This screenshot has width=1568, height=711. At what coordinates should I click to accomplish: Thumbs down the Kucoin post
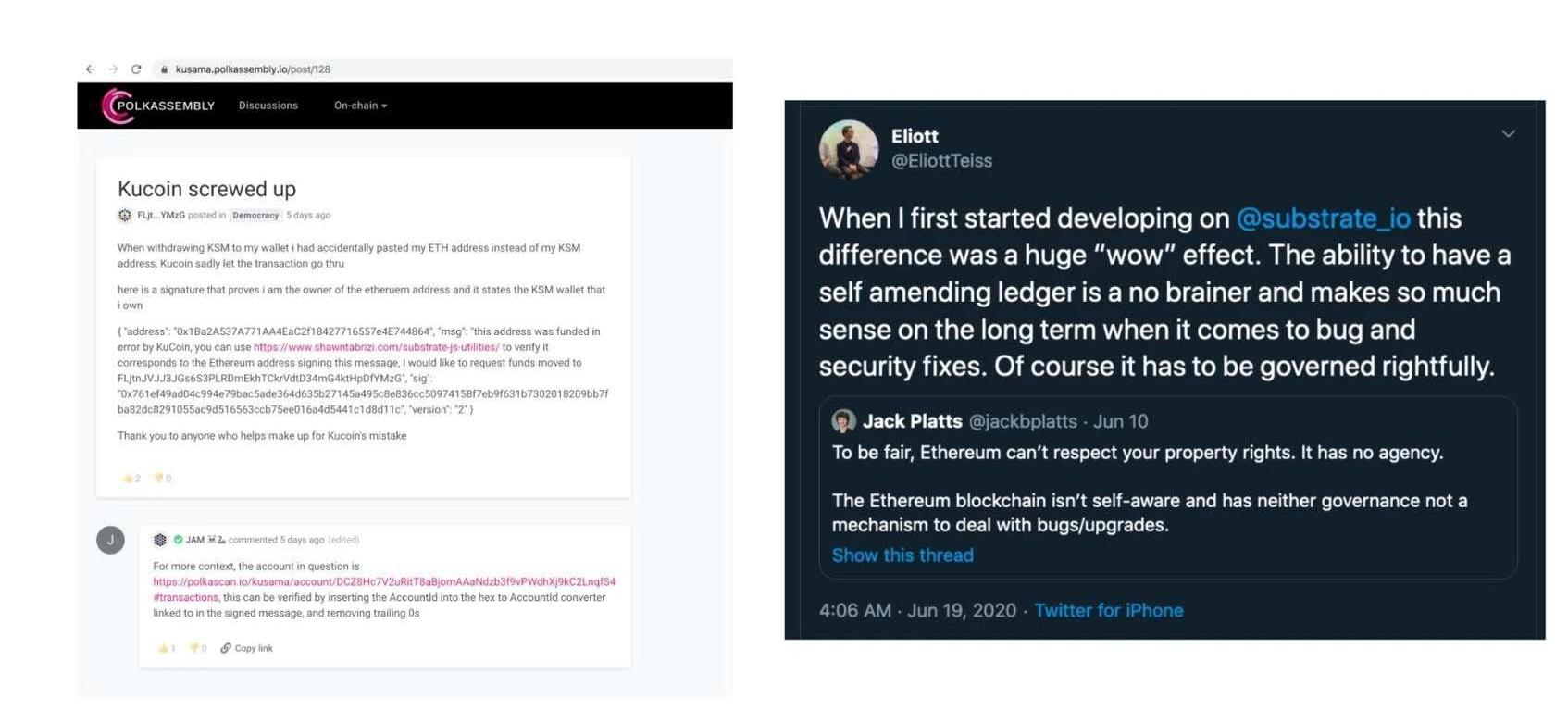[x=158, y=479]
